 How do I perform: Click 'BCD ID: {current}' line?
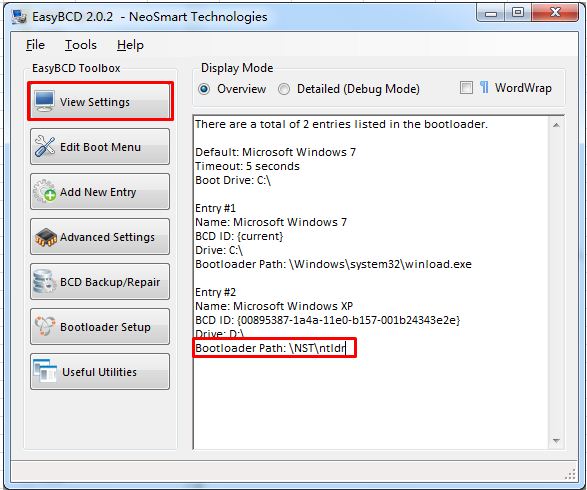(239, 236)
